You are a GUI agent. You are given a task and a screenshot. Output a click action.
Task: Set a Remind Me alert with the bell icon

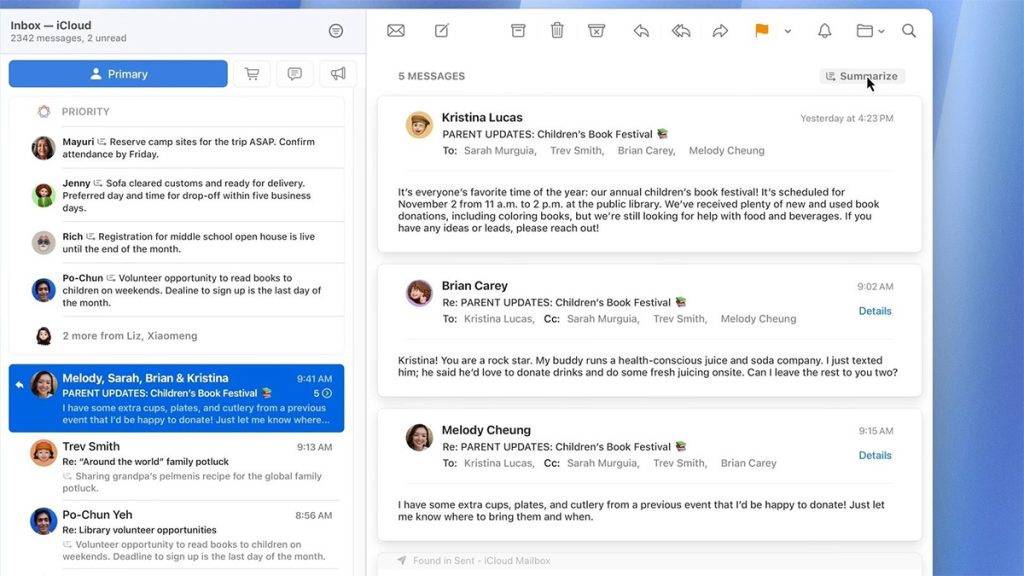tap(823, 30)
